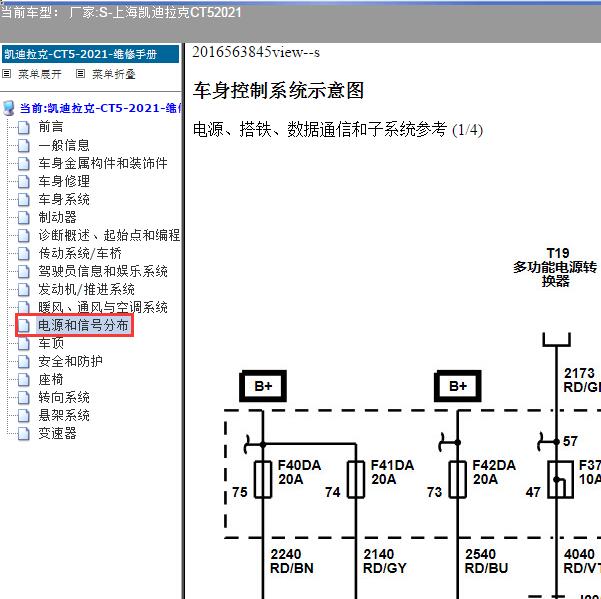Click subtitle 电源、搭铁、数据通信和子系统参考 (1/4)
The width and height of the screenshot is (601, 599).
[x=338, y=130]
